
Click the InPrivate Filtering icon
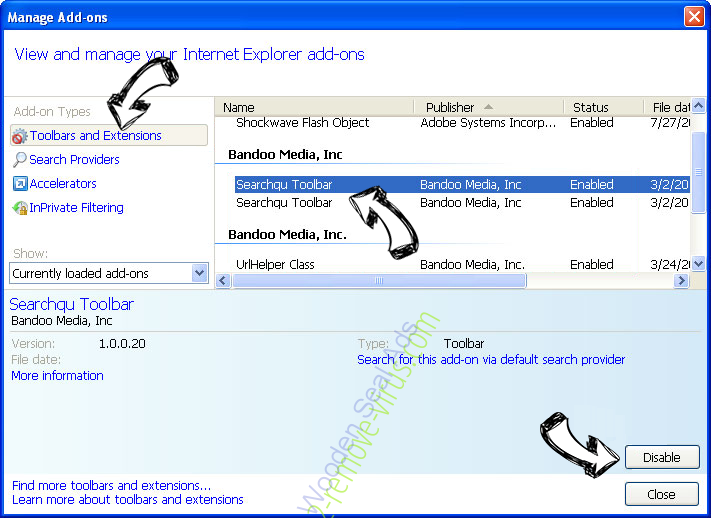[20, 208]
